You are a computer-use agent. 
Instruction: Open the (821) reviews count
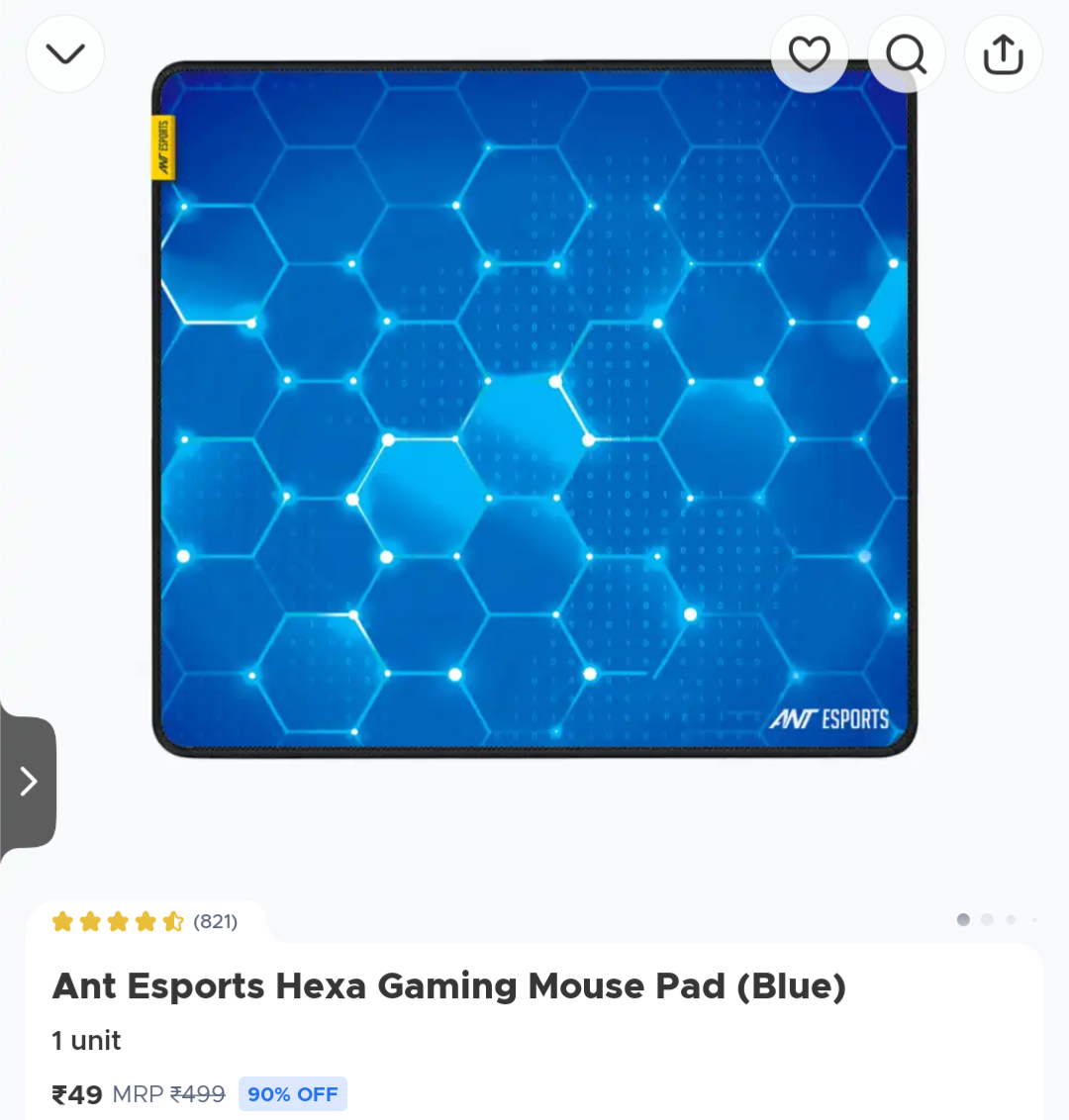(215, 921)
